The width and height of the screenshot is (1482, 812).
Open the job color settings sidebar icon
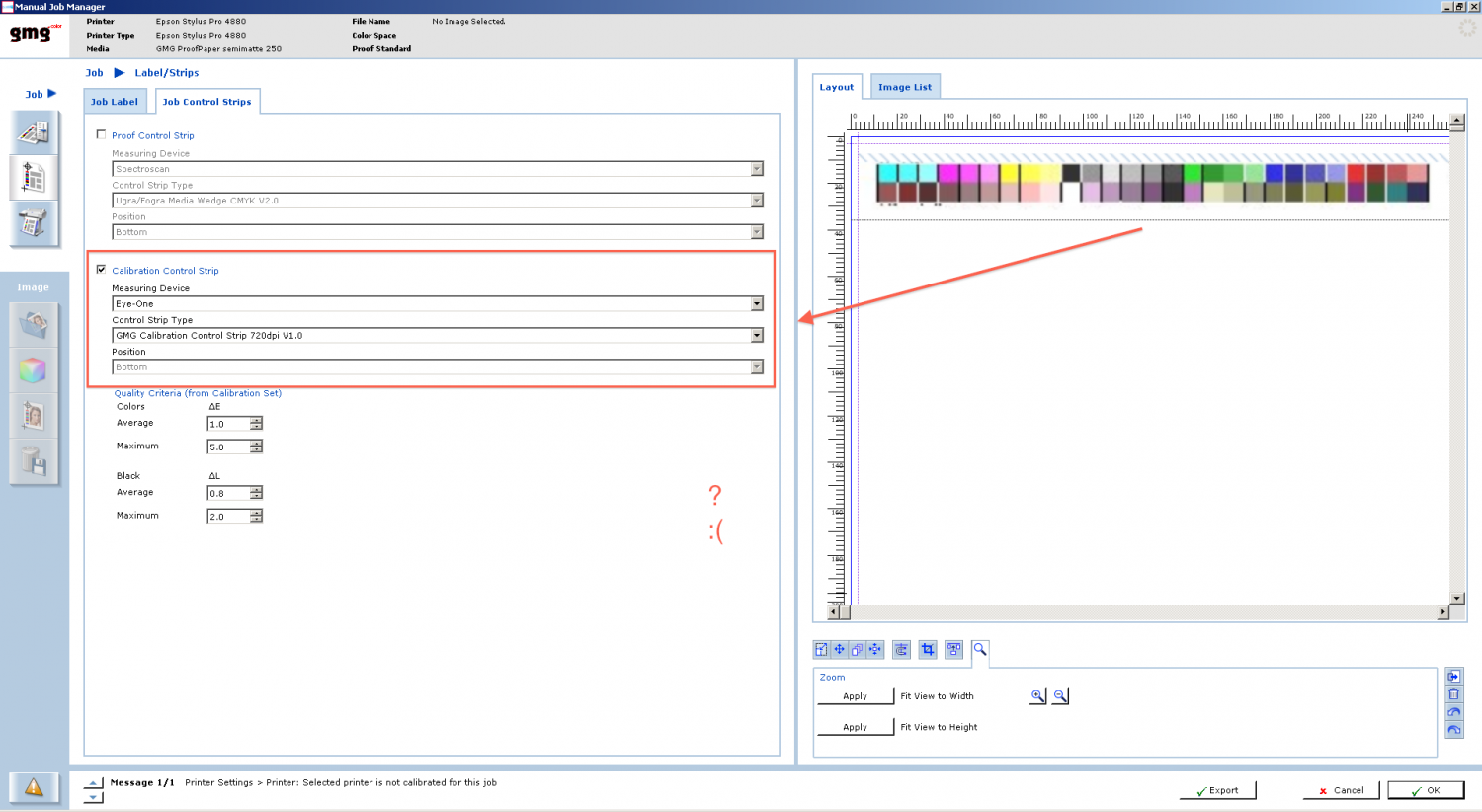click(x=34, y=132)
